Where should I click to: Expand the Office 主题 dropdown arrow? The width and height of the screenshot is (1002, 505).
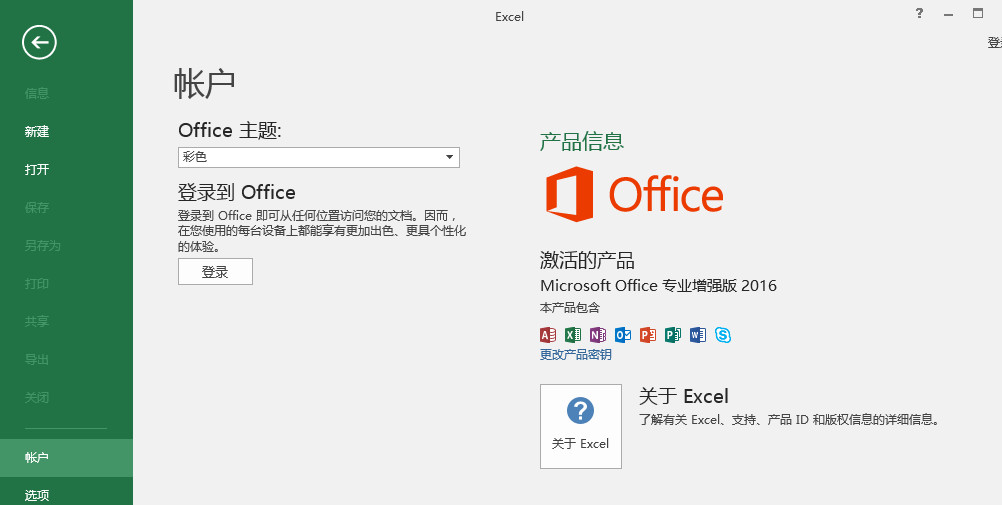pyautogui.click(x=449, y=157)
